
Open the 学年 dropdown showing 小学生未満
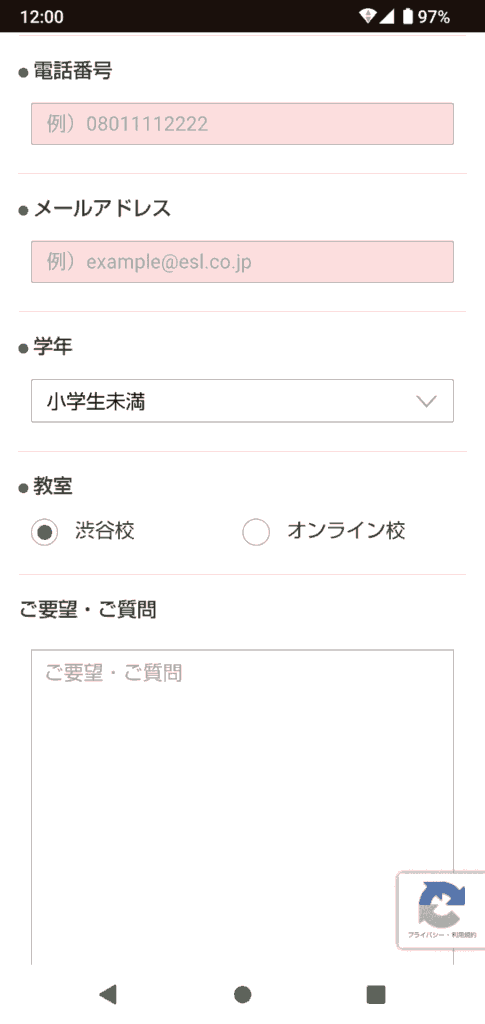pos(242,401)
